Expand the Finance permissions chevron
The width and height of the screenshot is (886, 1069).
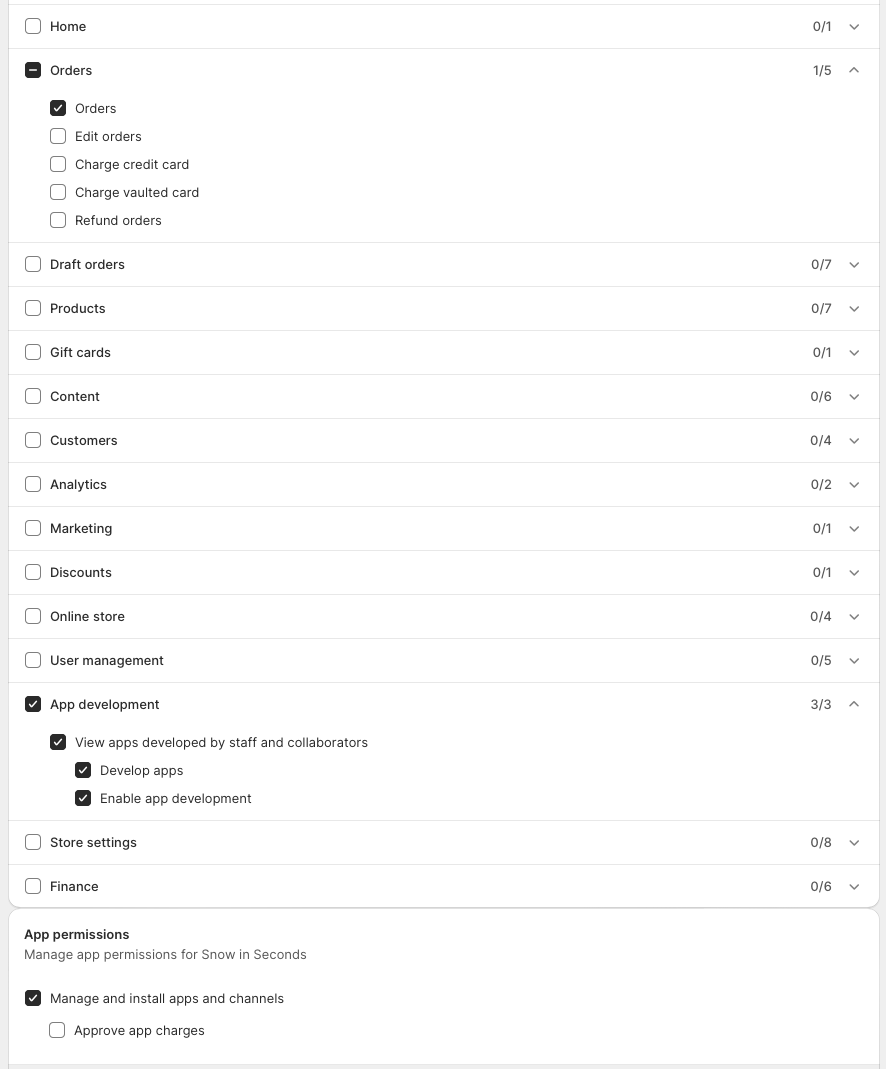pyautogui.click(x=854, y=887)
